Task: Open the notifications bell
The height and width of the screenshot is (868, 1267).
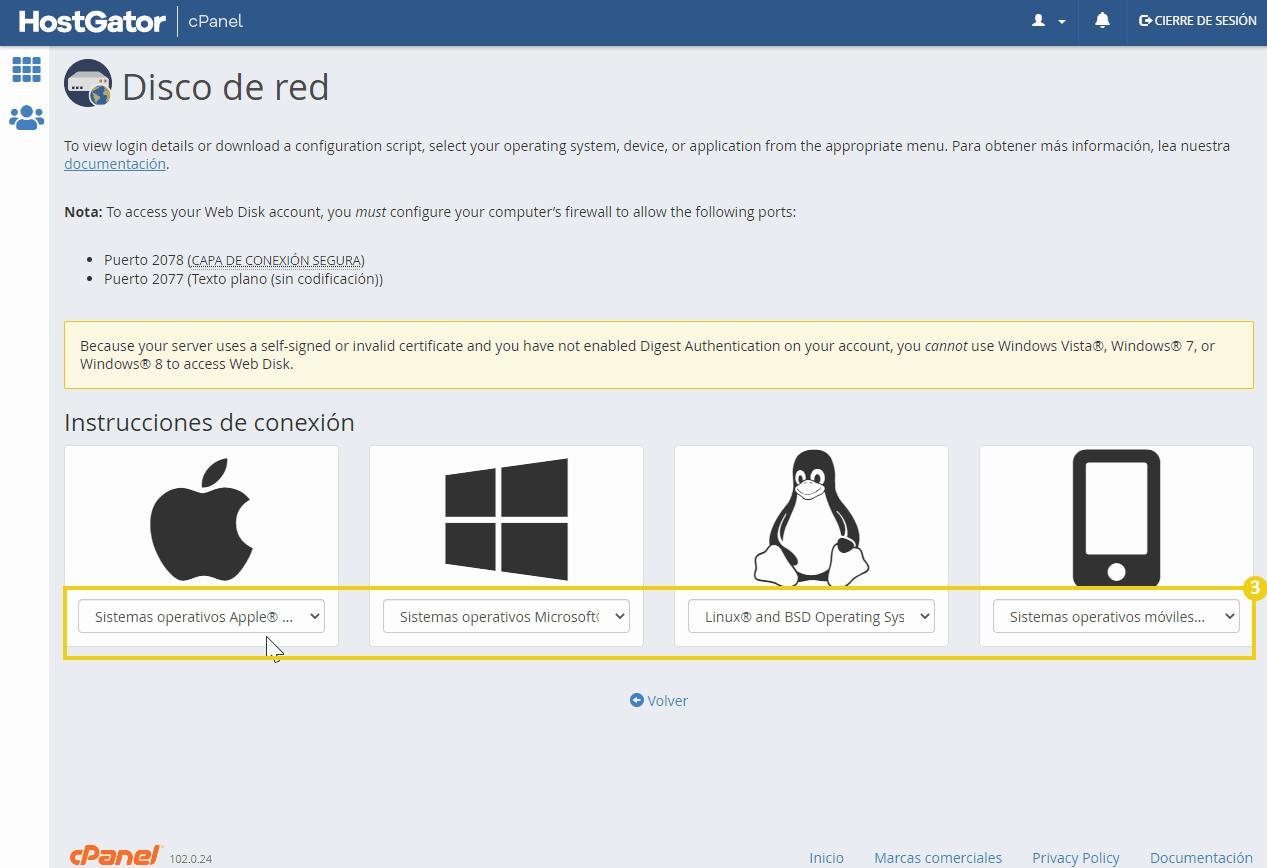Action: coord(1102,21)
